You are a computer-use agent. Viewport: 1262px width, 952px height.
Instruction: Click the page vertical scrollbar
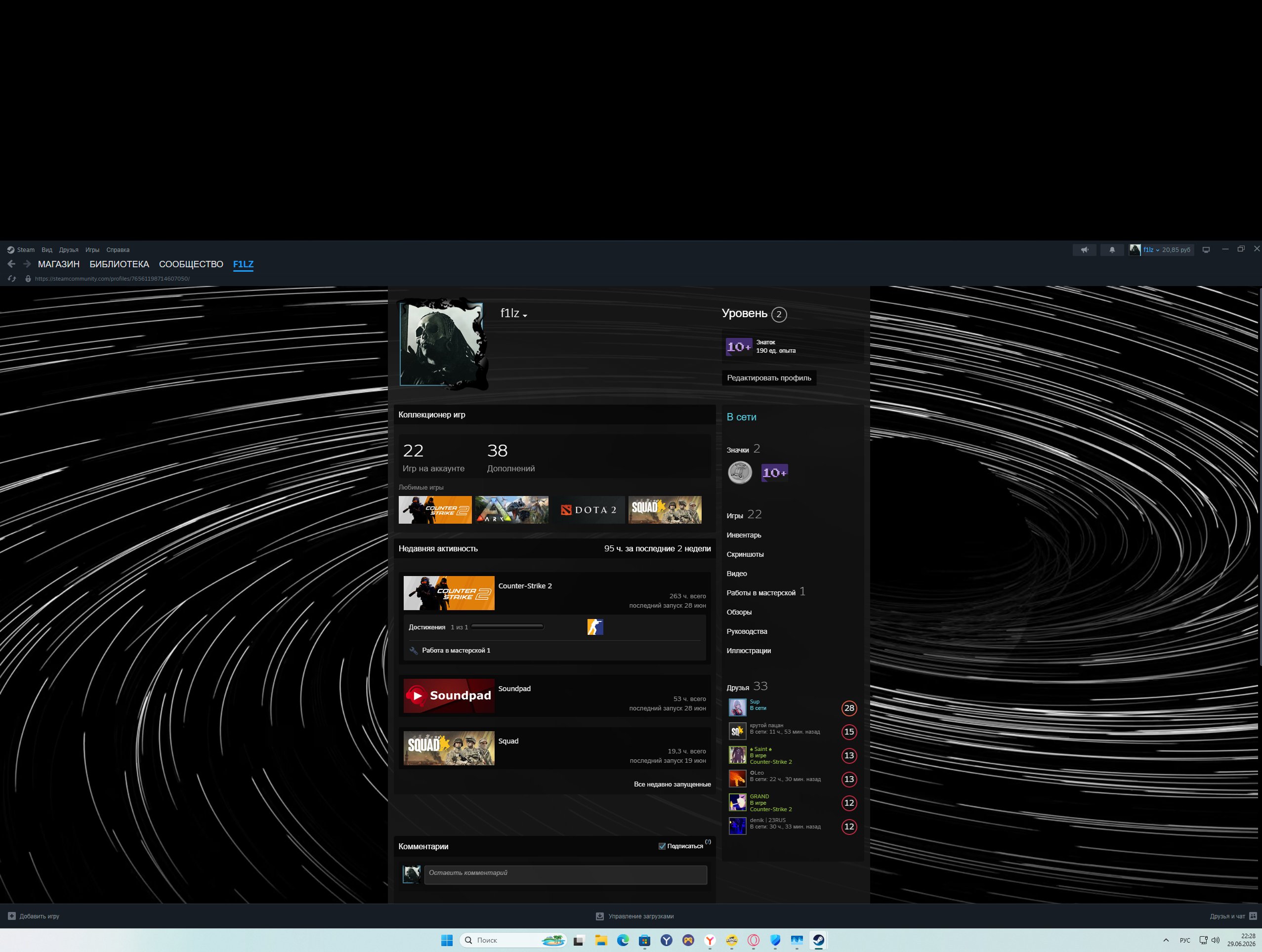click(1259, 477)
